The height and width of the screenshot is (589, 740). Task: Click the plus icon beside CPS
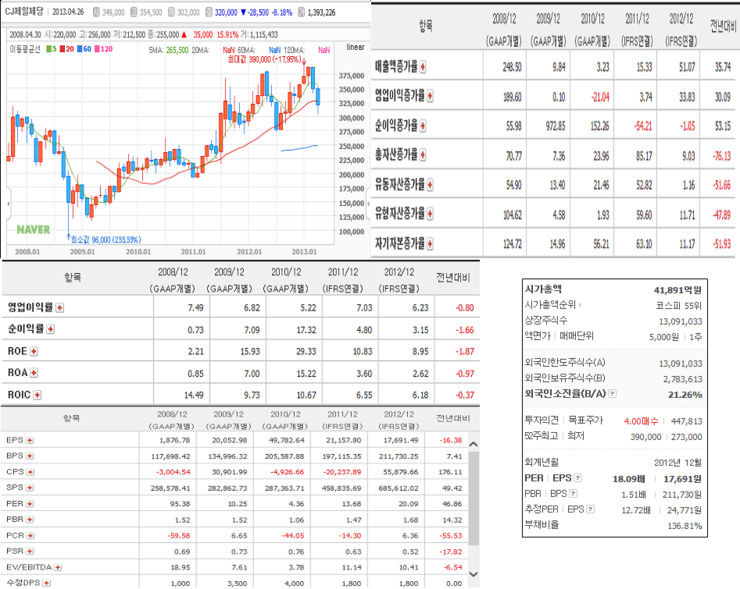pos(30,472)
